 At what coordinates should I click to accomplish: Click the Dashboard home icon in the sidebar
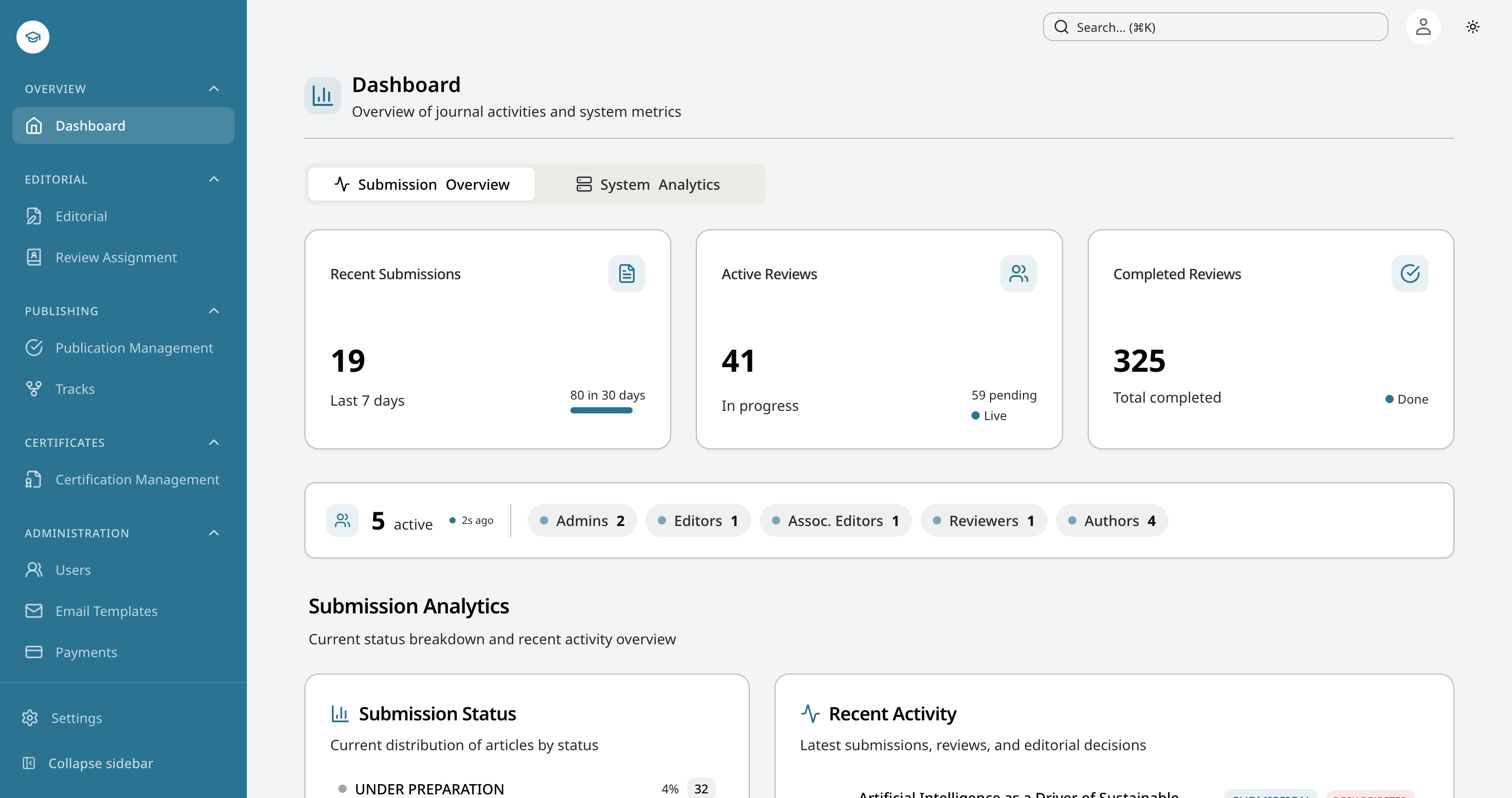point(34,125)
